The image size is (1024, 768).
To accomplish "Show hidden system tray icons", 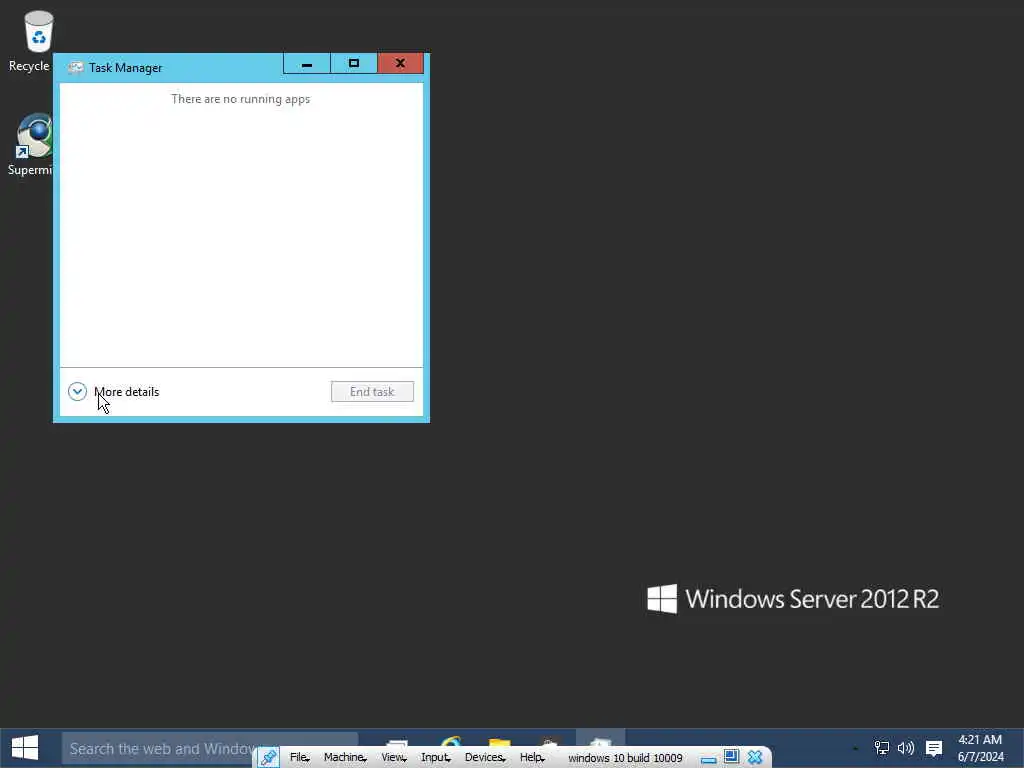I will point(856,748).
